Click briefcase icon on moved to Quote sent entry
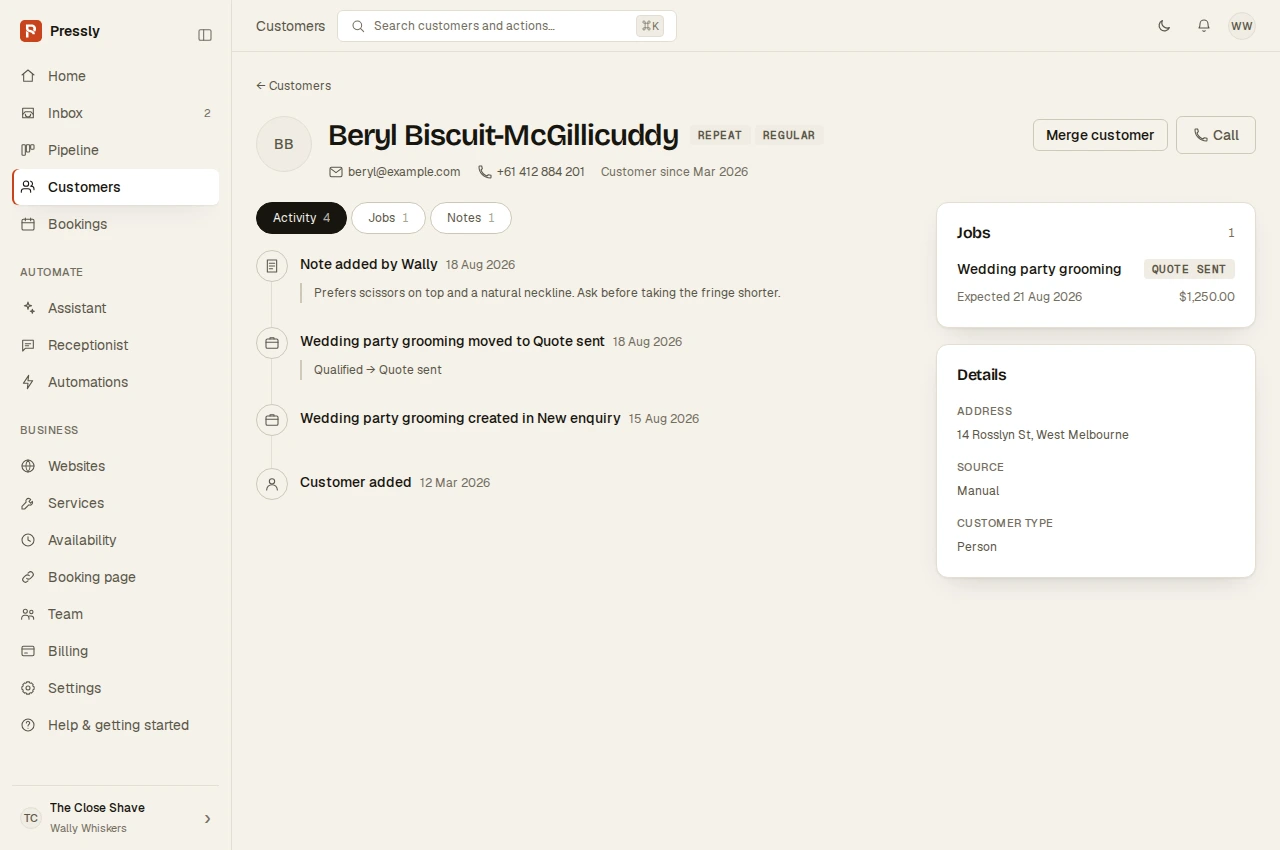This screenshot has width=1280, height=850. pyautogui.click(x=272, y=343)
